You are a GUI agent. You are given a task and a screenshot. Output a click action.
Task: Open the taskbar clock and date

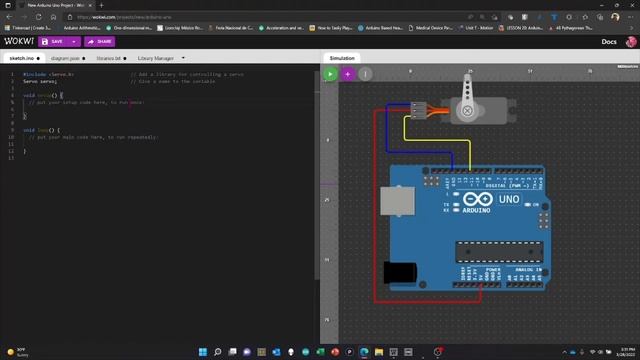pyautogui.click(x=626, y=352)
